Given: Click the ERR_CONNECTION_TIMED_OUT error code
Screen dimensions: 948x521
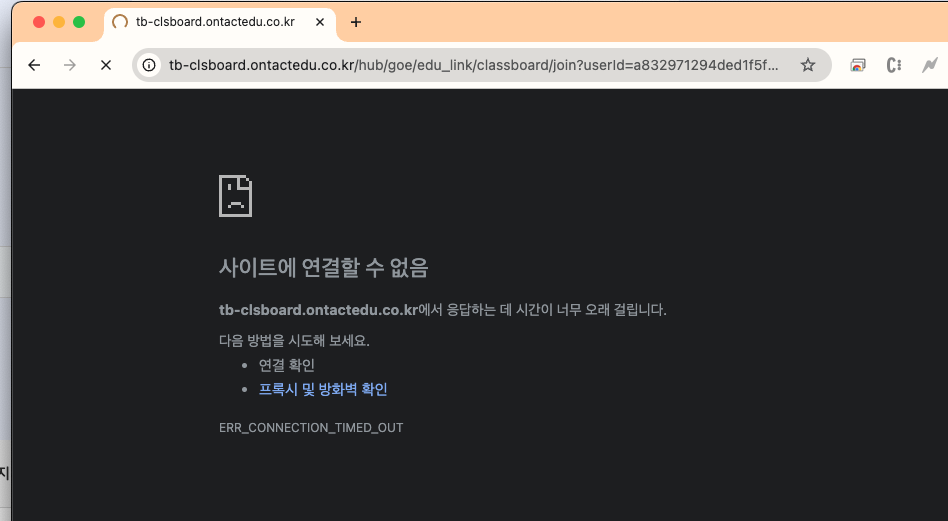Looking at the screenshot, I should pyautogui.click(x=311, y=428).
